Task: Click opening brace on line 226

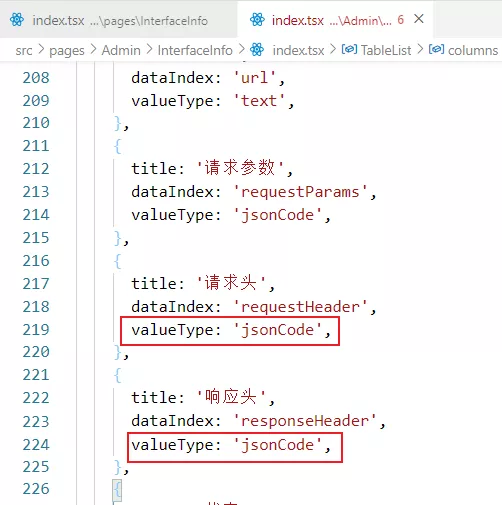Action: [x=117, y=490]
